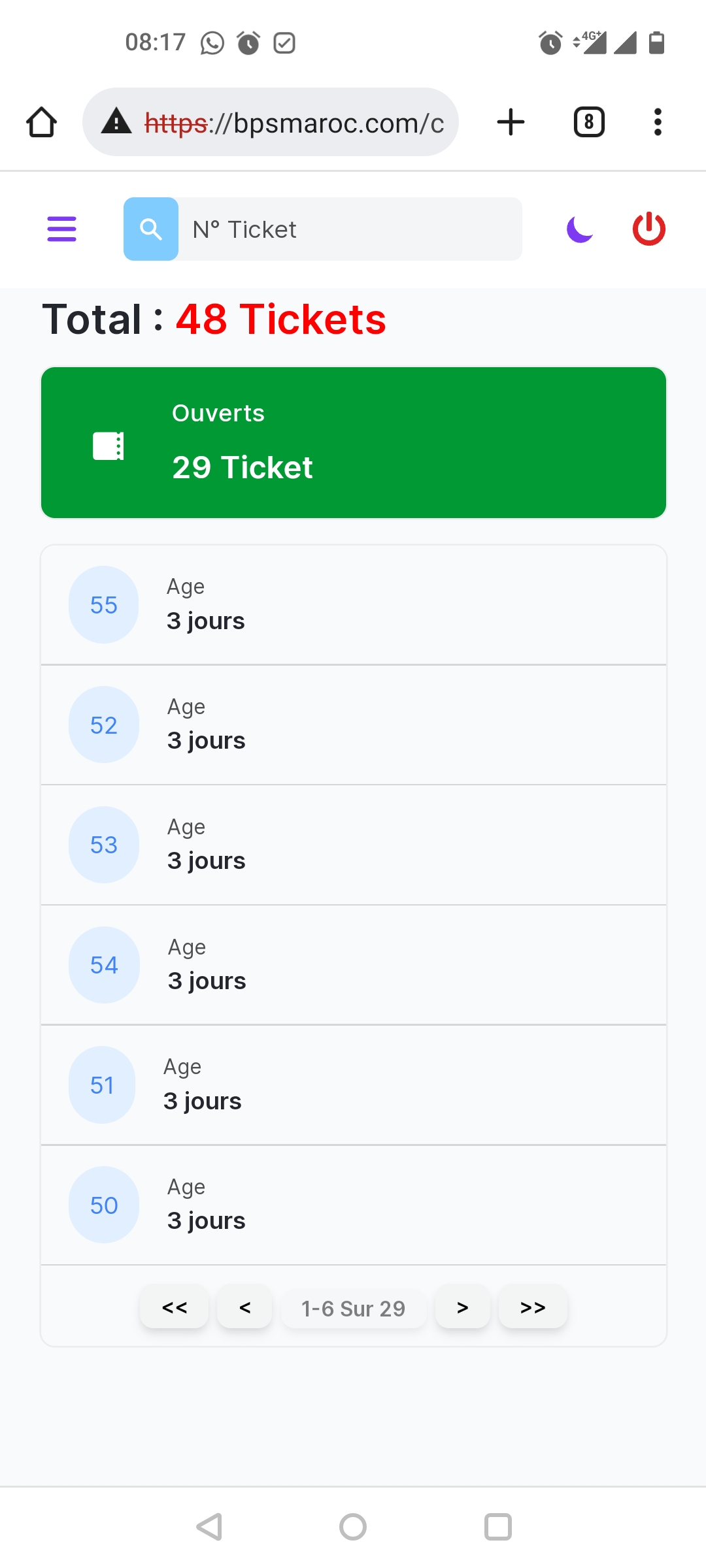Tap the insecure connection warning icon
The height and width of the screenshot is (1568, 706).
116,122
